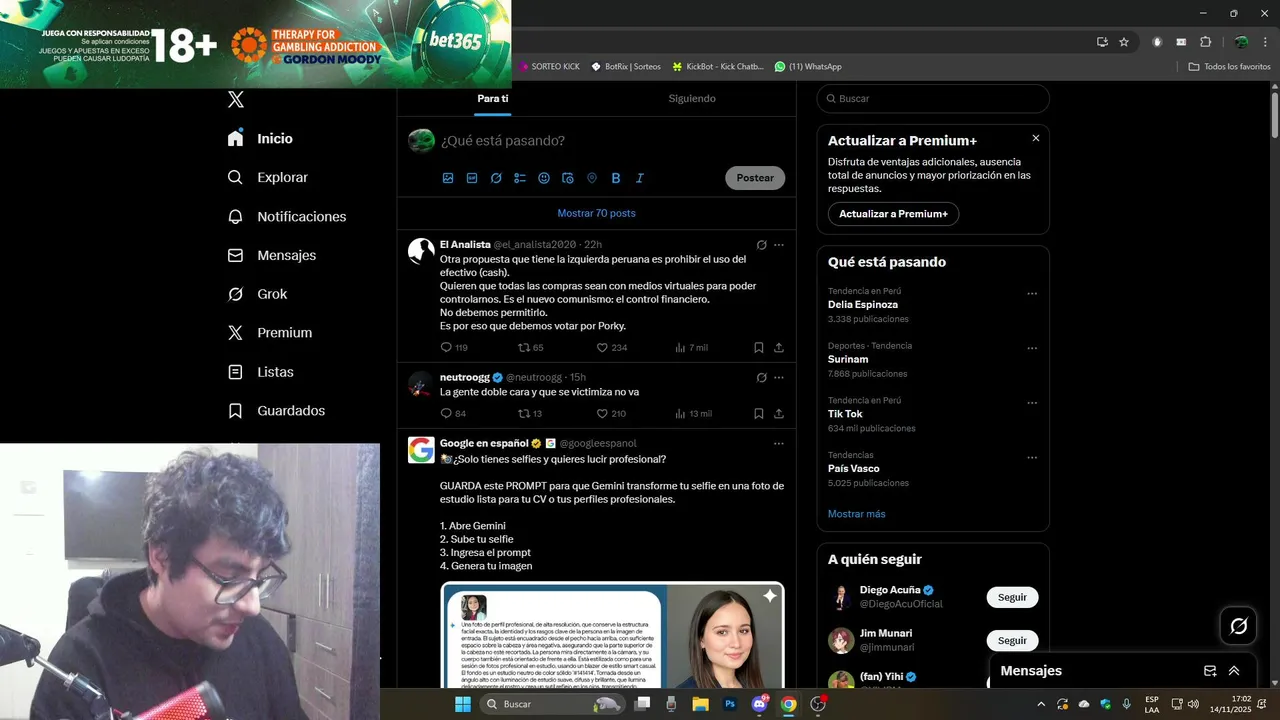Toggle bold text in composer
1280x720 pixels.
616,178
